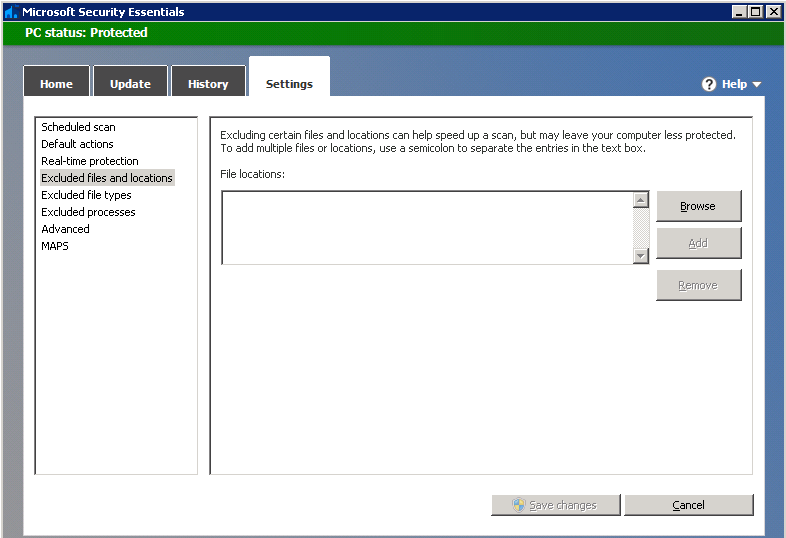Screen dimensions: 786x538
Task: Open Default actions settings
Action: tap(77, 144)
